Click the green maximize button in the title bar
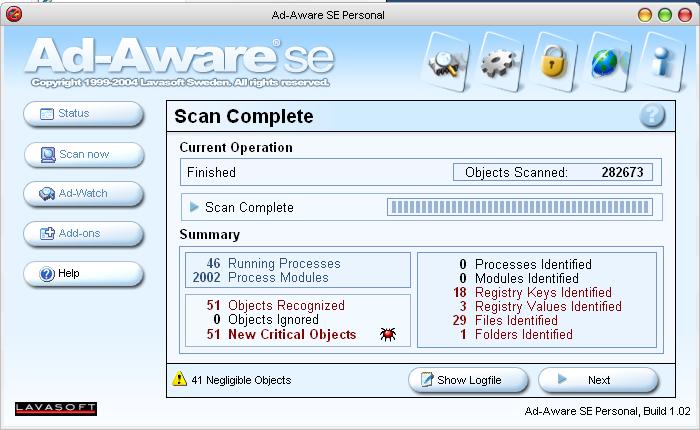Screen dimensions: 700x430 tap(665, 15)
